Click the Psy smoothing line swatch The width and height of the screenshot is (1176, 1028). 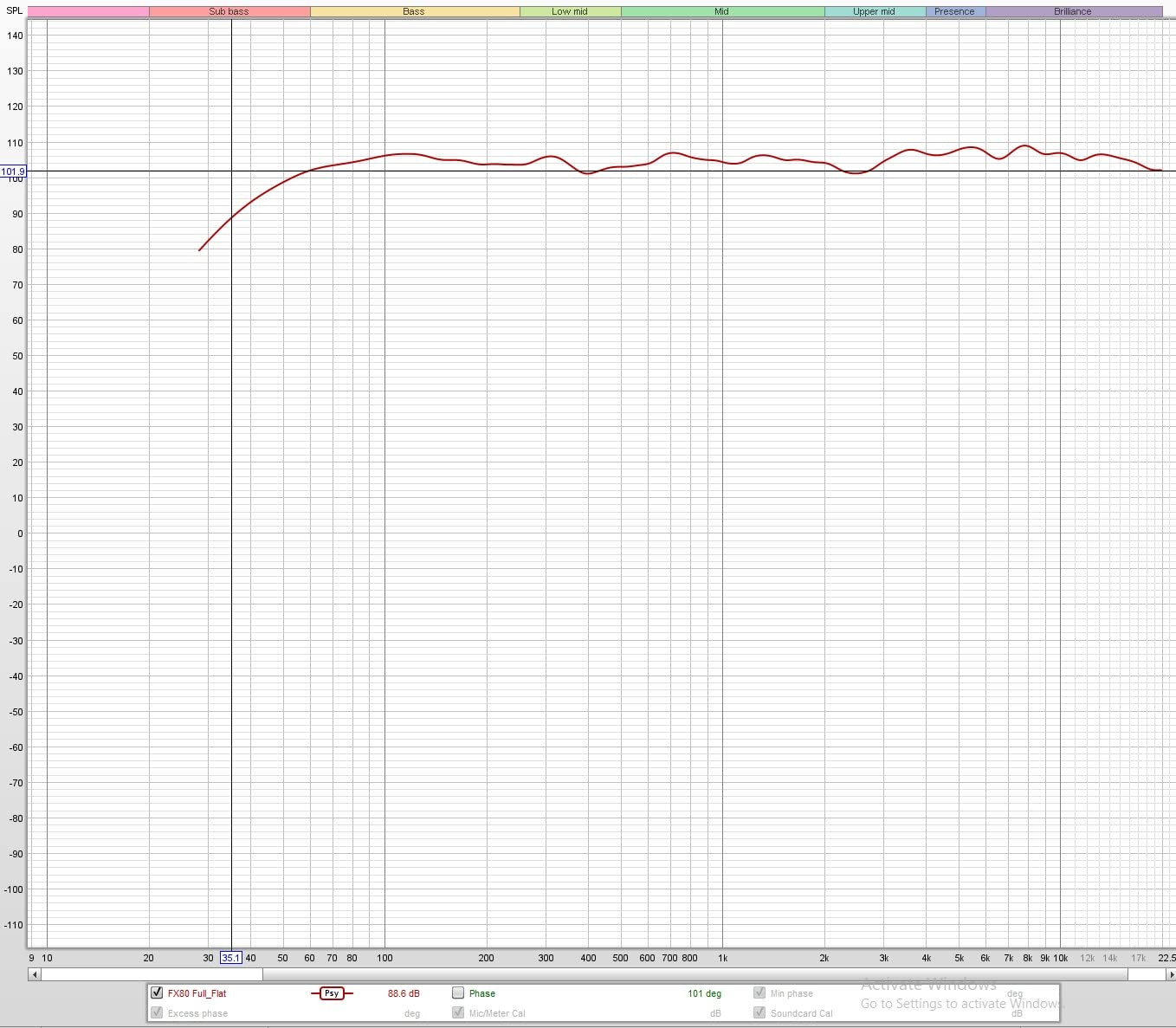[x=332, y=993]
